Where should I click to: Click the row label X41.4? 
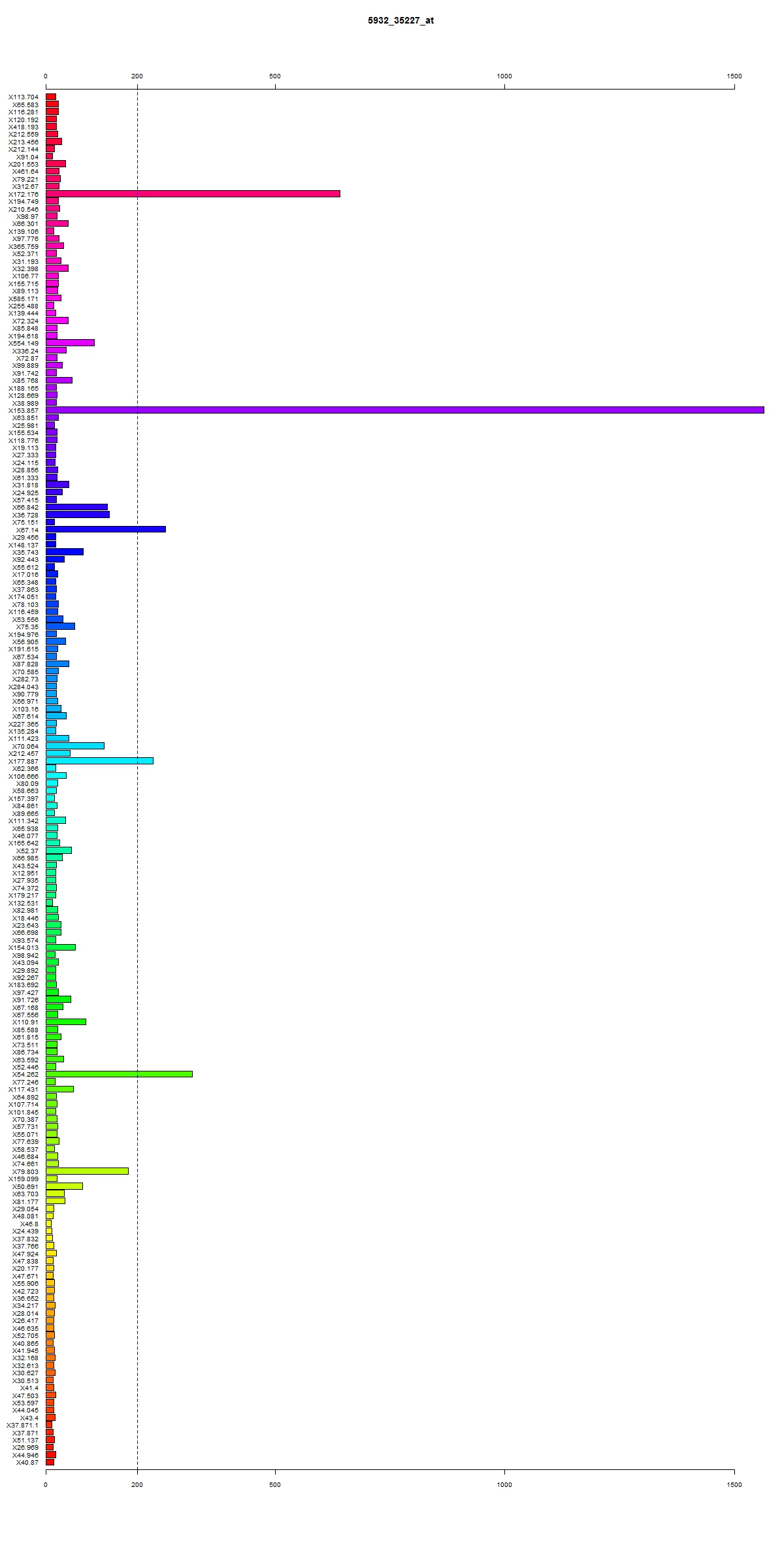[29, 1388]
